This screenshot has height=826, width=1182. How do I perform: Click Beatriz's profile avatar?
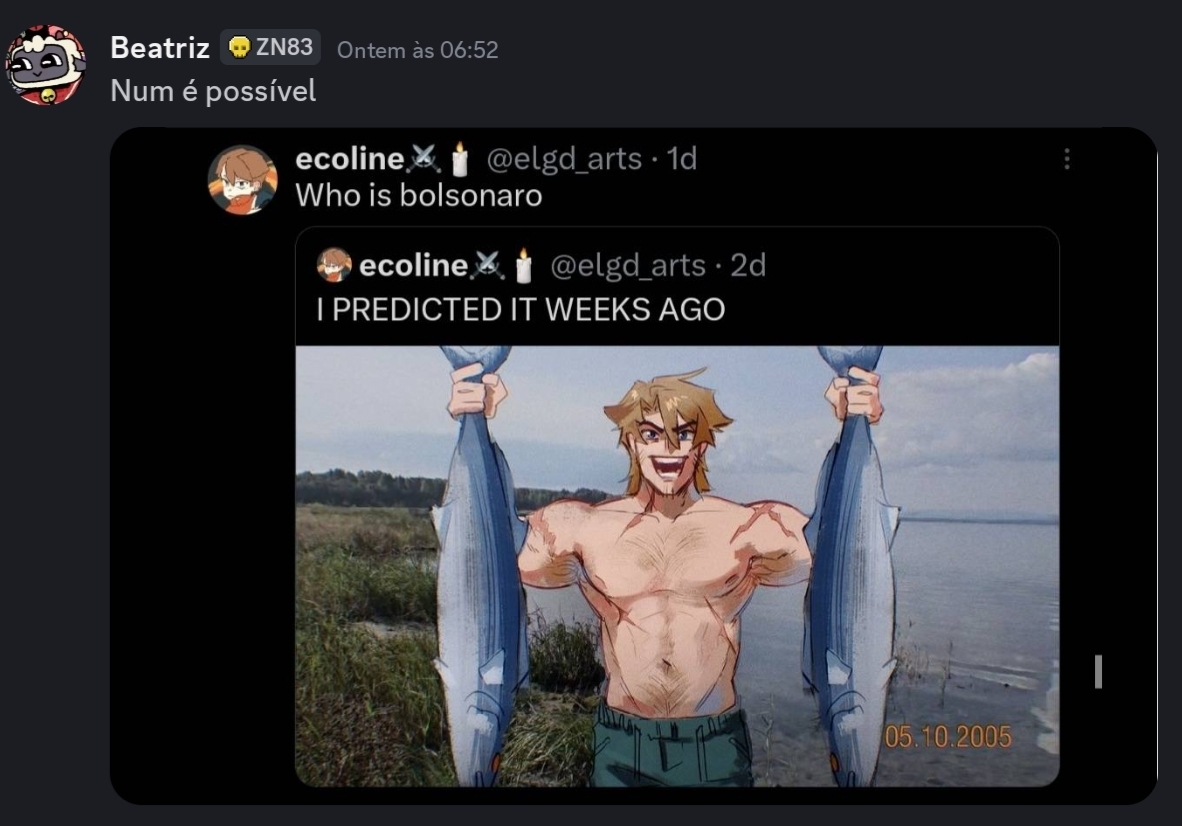(46, 65)
